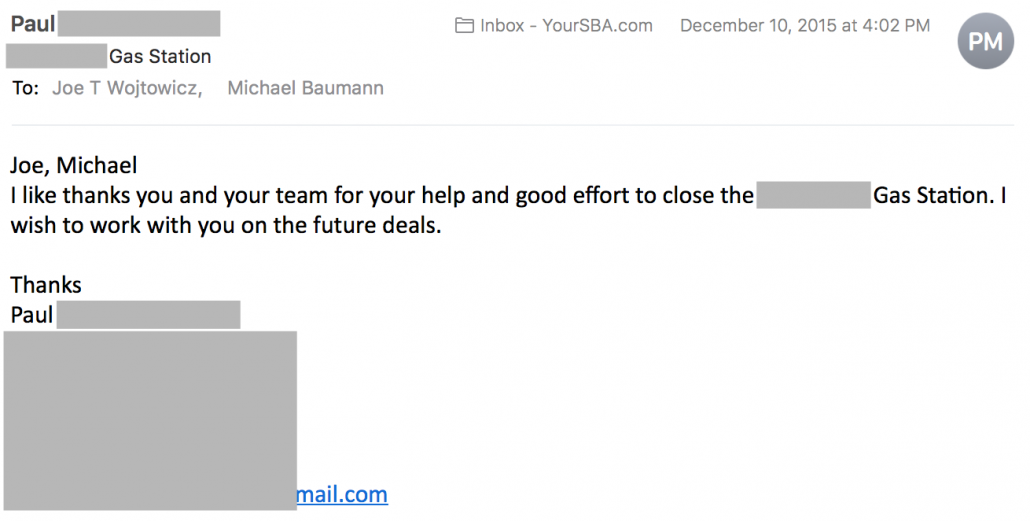Select recipient Michael Baumann
This screenshot has width=1030, height=521.
point(305,88)
